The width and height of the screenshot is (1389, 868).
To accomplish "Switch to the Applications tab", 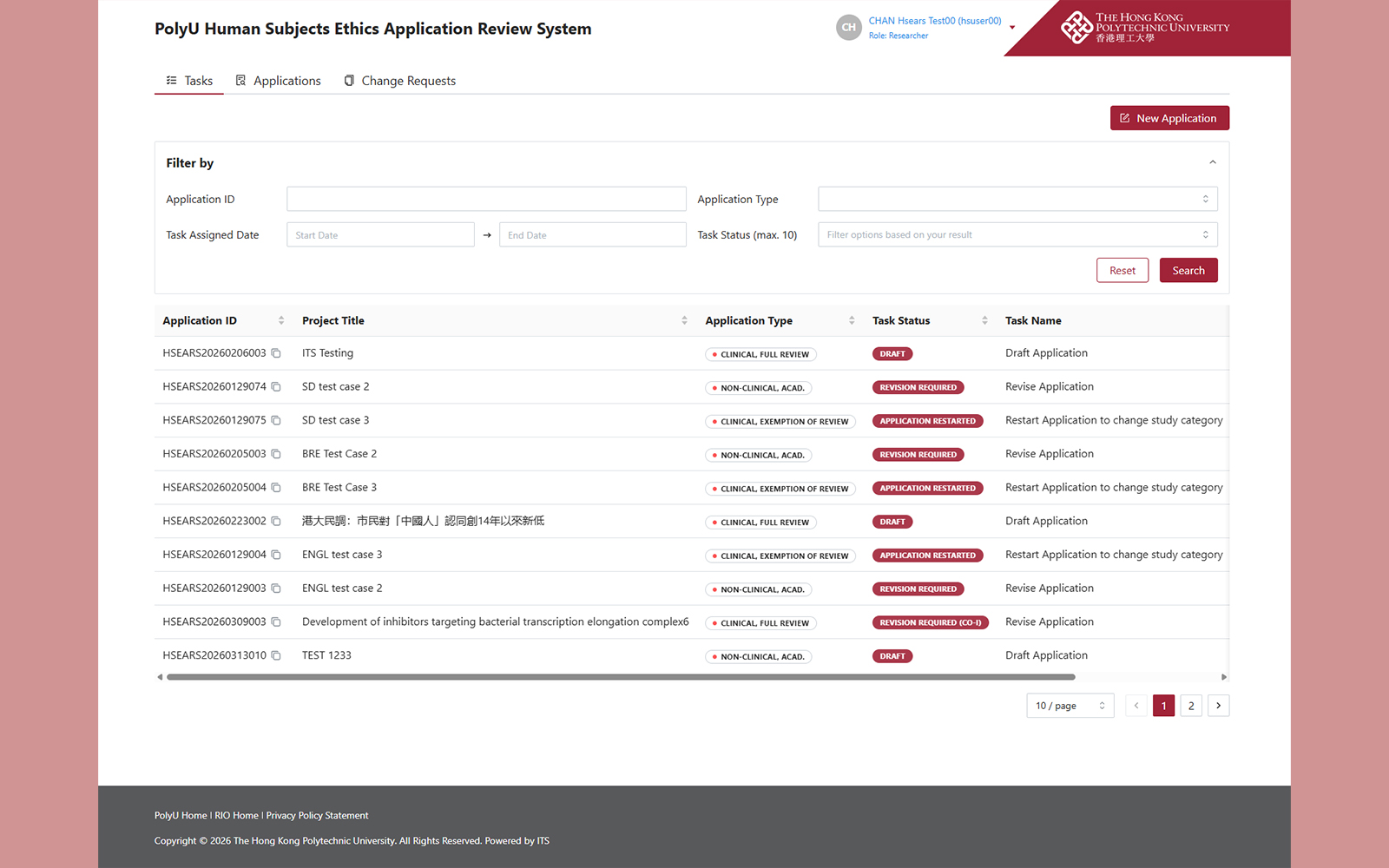I will click(279, 81).
